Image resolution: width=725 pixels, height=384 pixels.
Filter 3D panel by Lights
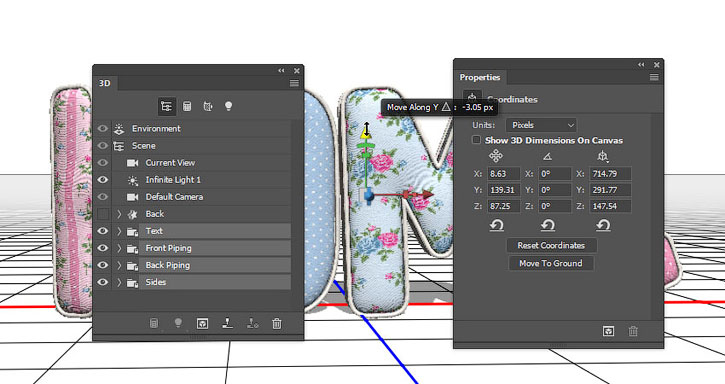(x=228, y=106)
